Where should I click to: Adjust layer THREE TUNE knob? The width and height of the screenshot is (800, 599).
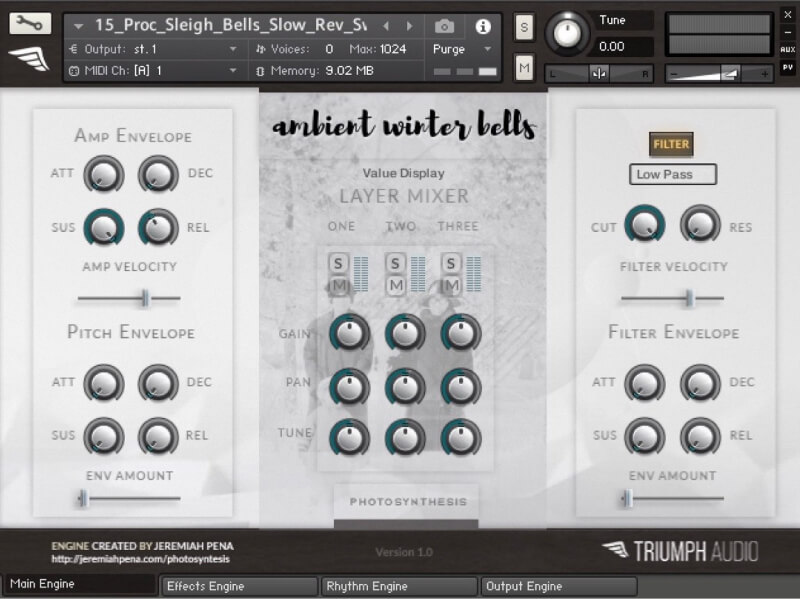(x=461, y=438)
